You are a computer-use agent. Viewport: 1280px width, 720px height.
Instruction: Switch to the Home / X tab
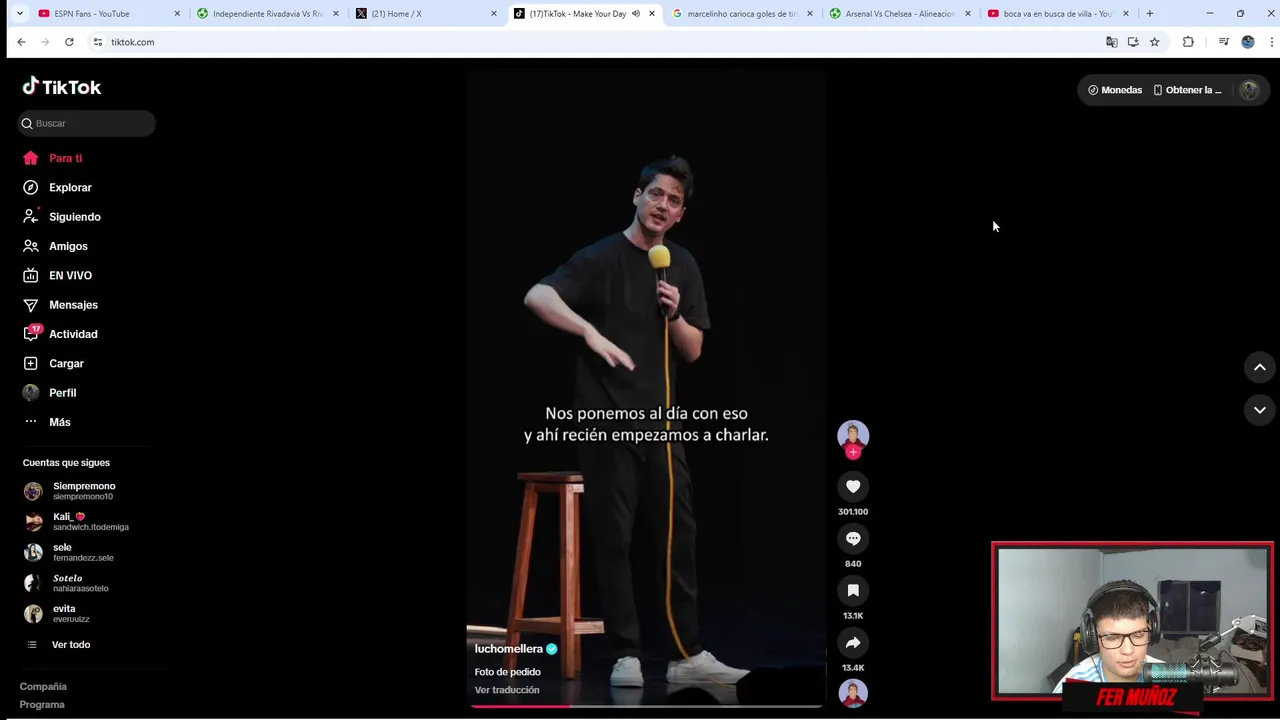(426, 14)
